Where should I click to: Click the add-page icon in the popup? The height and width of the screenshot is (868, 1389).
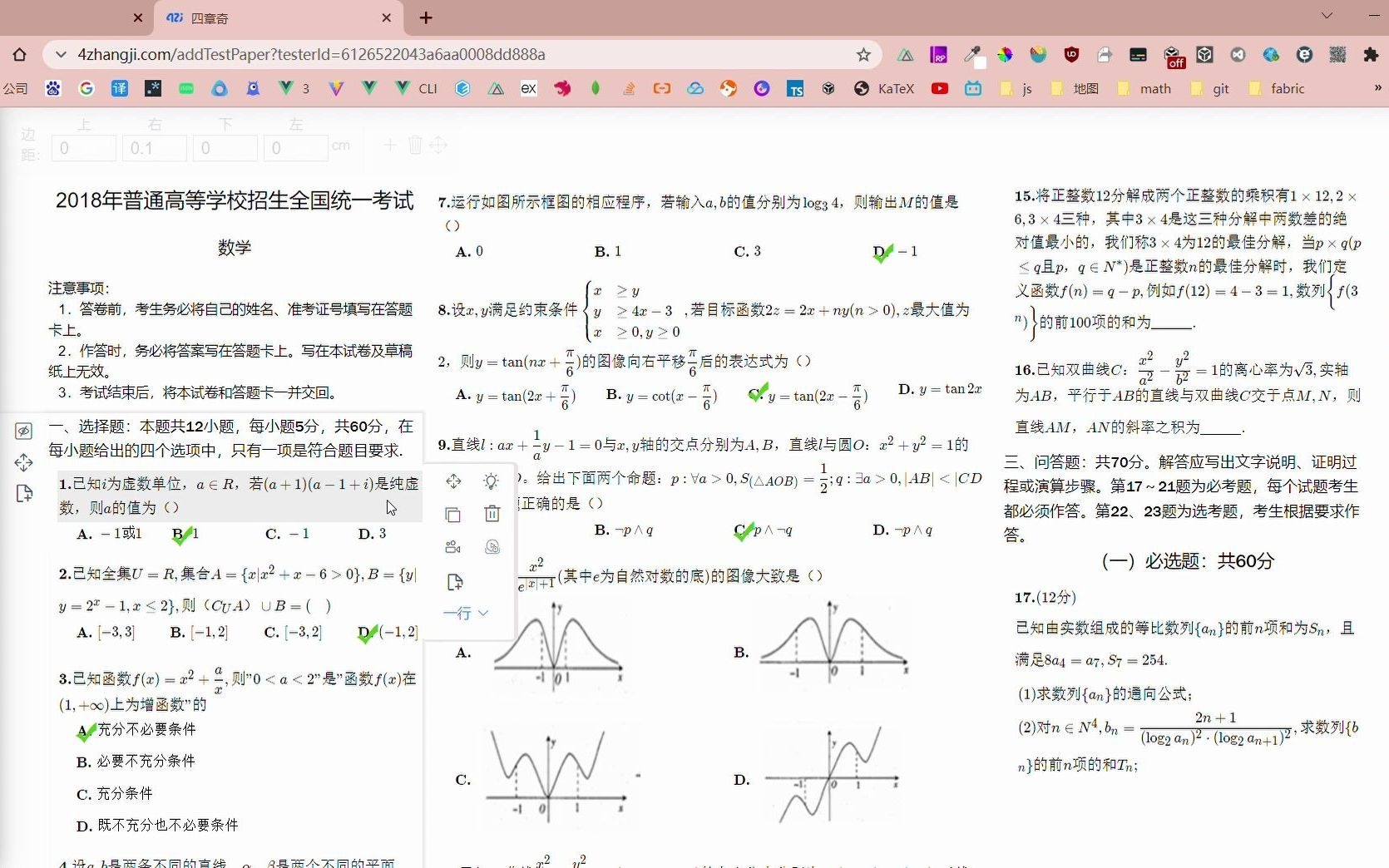click(x=454, y=582)
